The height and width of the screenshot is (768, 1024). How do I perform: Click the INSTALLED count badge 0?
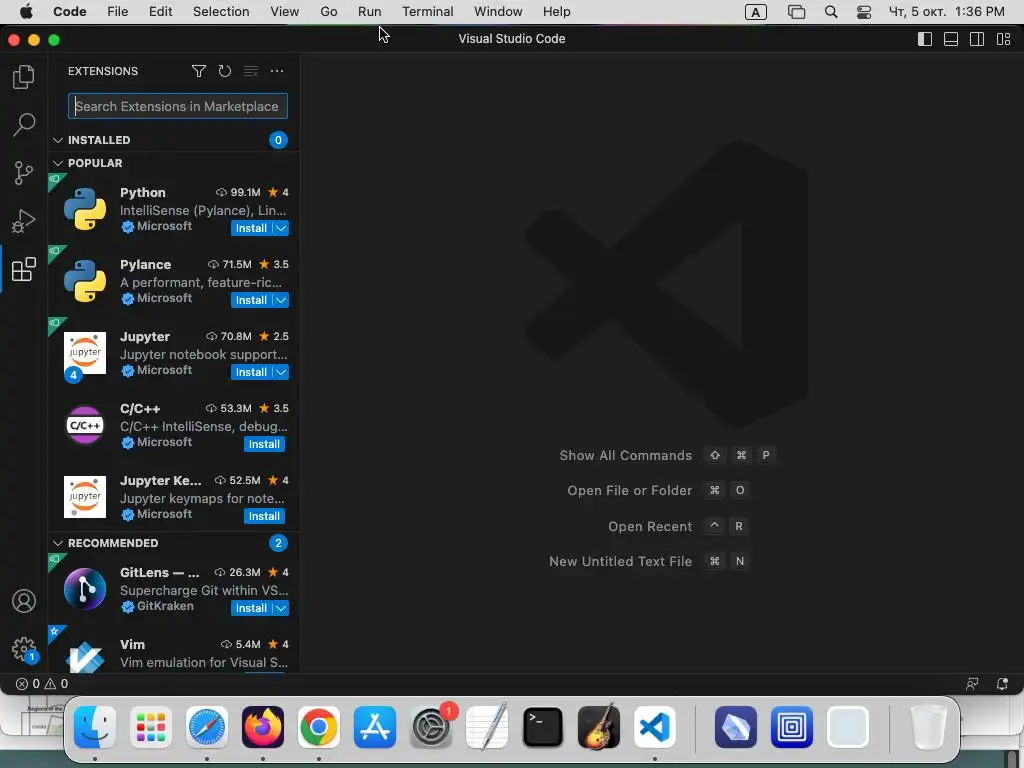(278, 140)
